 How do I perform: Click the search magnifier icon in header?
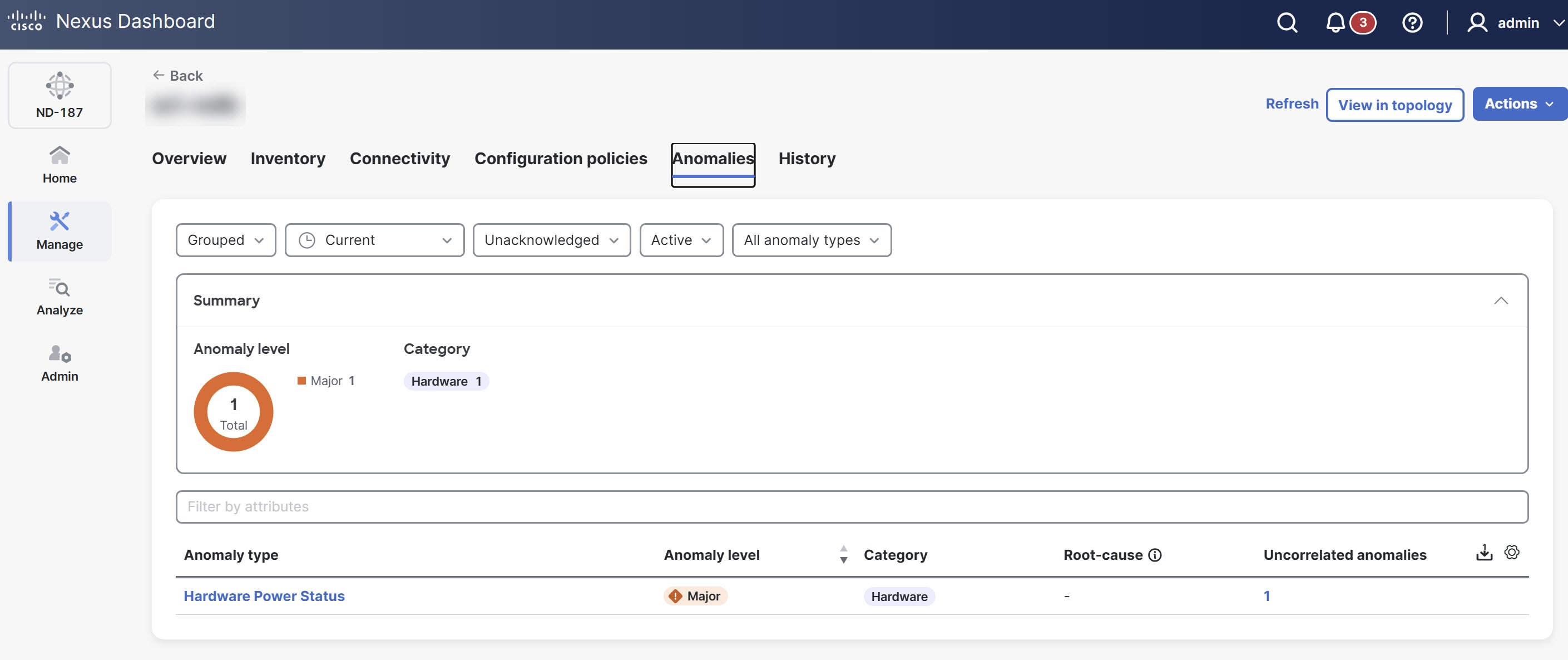click(x=1287, y=22)
